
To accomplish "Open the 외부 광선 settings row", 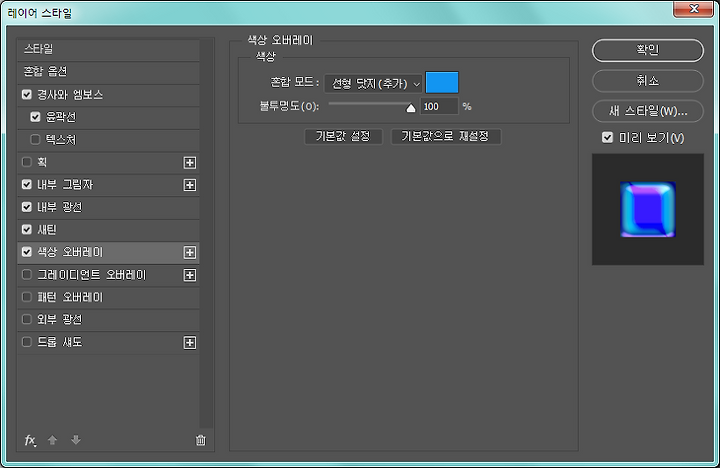I will [108, 319].
